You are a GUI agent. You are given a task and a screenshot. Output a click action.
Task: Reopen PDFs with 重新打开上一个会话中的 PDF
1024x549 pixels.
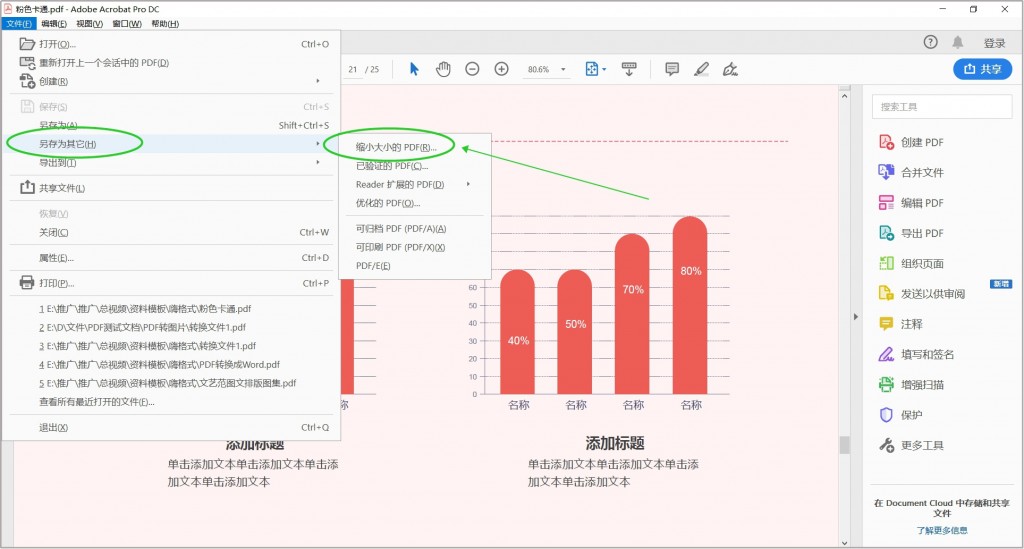click(x=172, y=63)
